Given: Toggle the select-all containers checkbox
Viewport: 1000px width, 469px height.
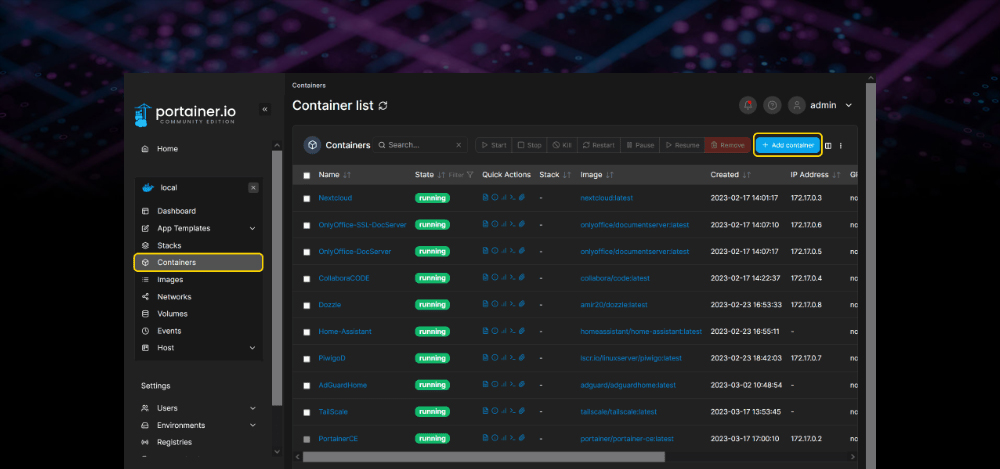Looking at the screenshot, I should [x=307, y=175].
